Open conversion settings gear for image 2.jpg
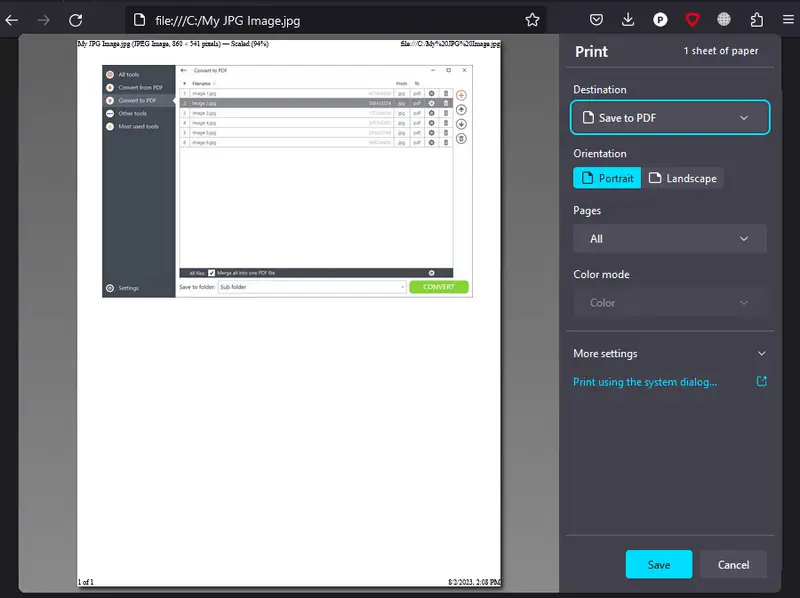Screen dimensions: 800x598 [432, 102]
